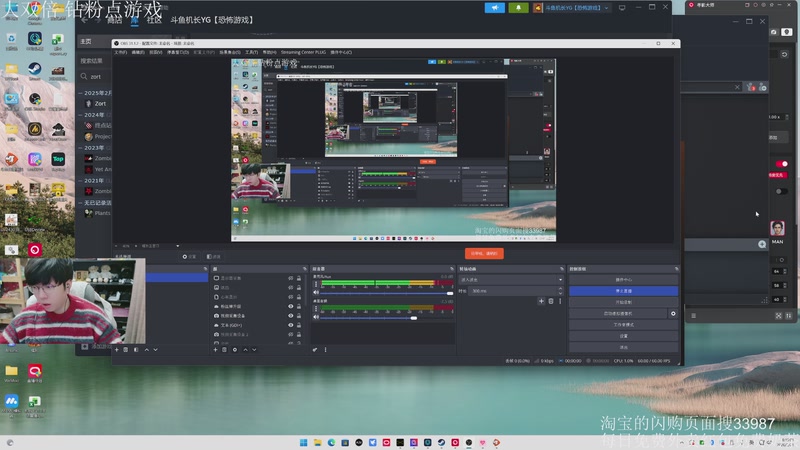Collapse the 2024年 group in Steam library

pyautogui.click(x=81, y=115)
